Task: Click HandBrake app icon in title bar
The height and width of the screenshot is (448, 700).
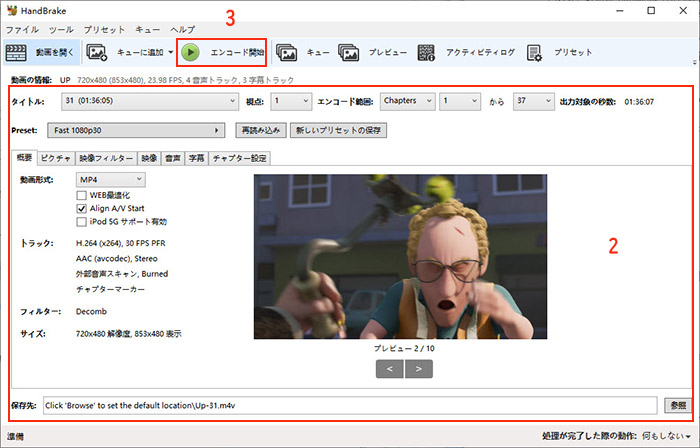Action: 12,10
